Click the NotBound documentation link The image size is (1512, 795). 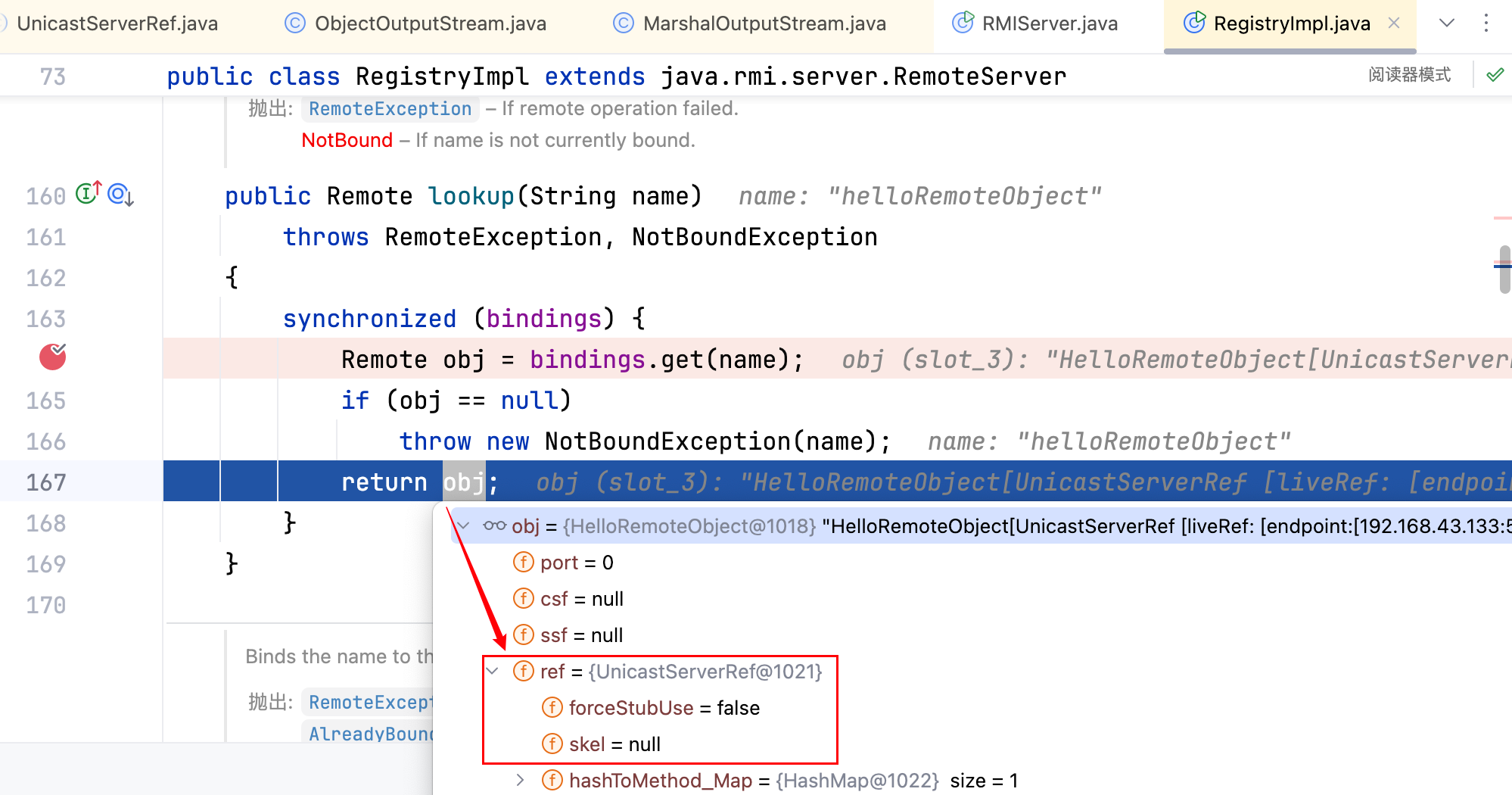coord(347,141)
